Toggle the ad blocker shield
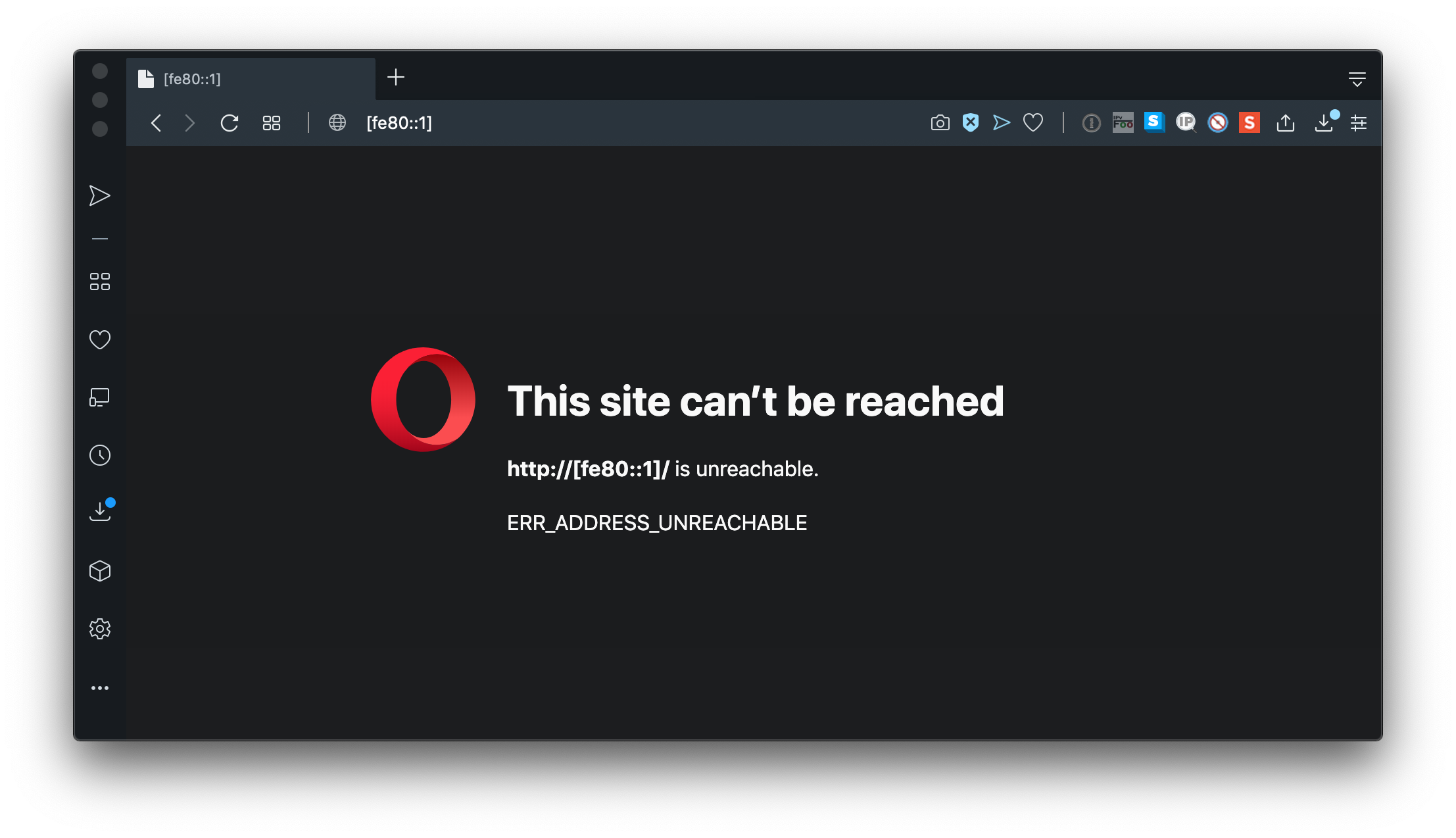 [971, 123]
